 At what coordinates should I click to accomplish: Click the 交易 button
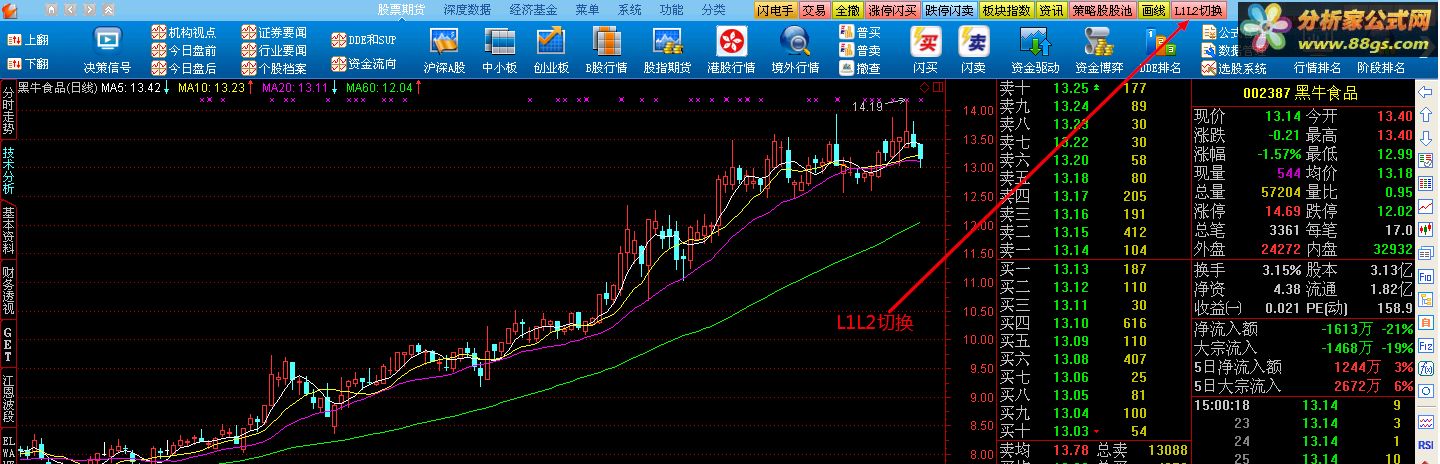(815, 10)
